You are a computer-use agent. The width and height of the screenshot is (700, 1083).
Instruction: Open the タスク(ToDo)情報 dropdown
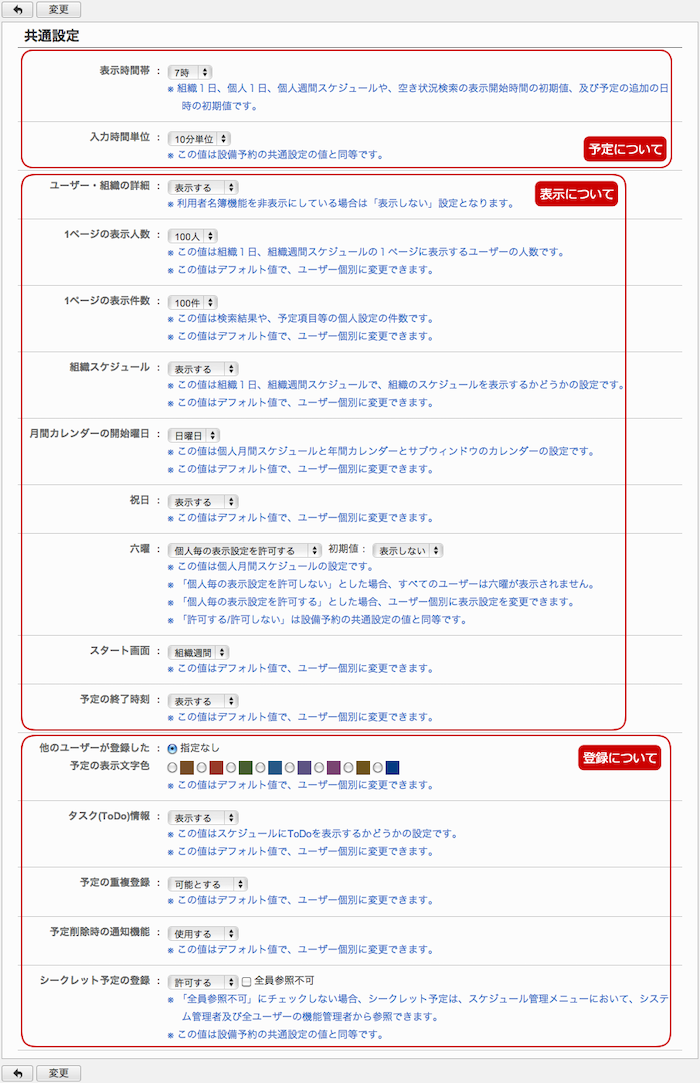[203, 817]
